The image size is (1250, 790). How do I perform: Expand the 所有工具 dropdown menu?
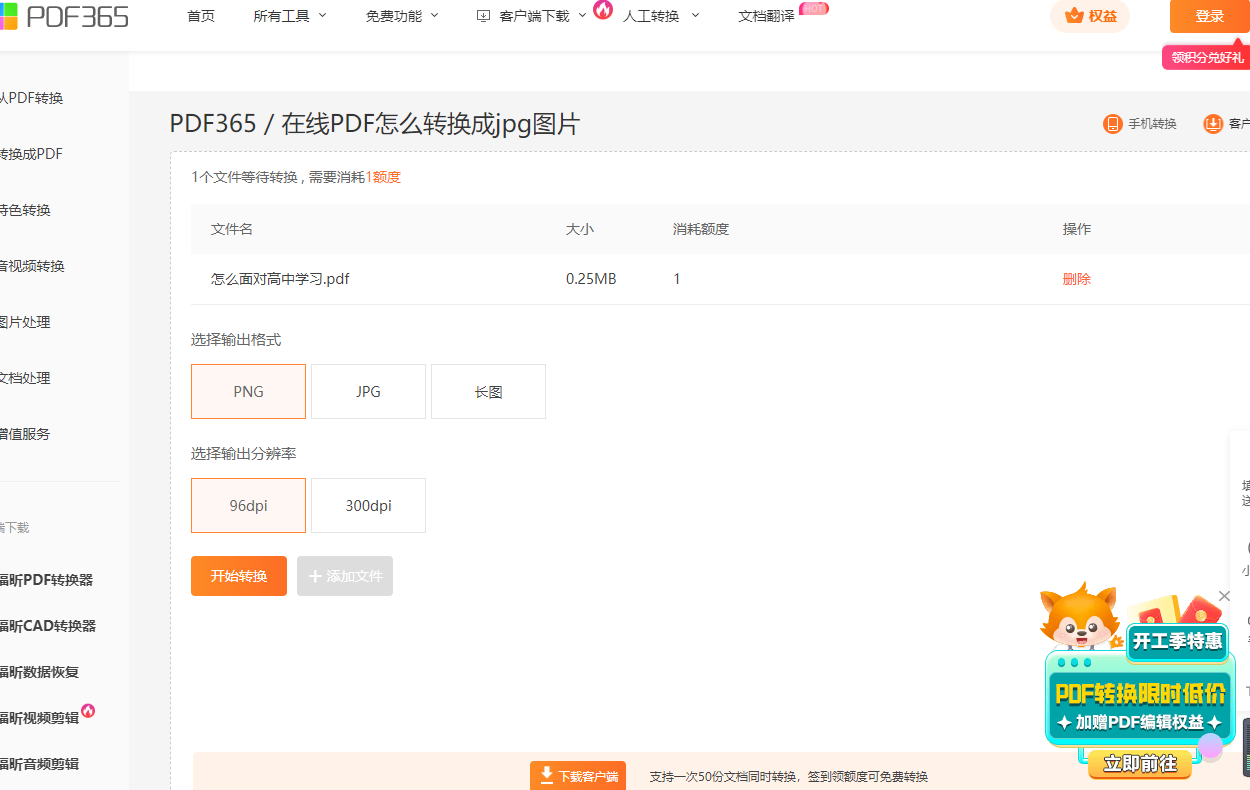coord(290,16)
